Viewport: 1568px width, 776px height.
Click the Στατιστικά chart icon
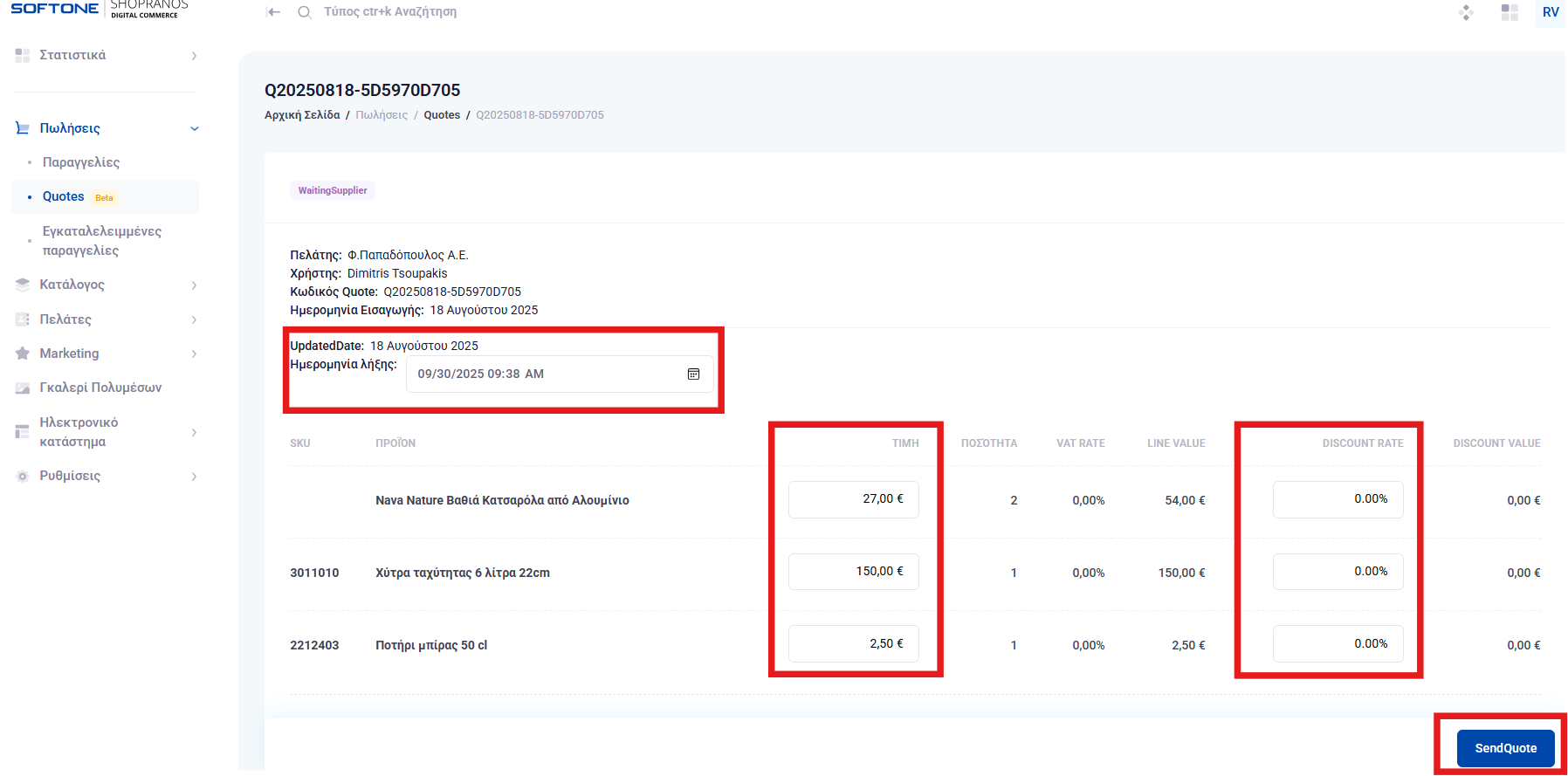(x=23, y=55)
